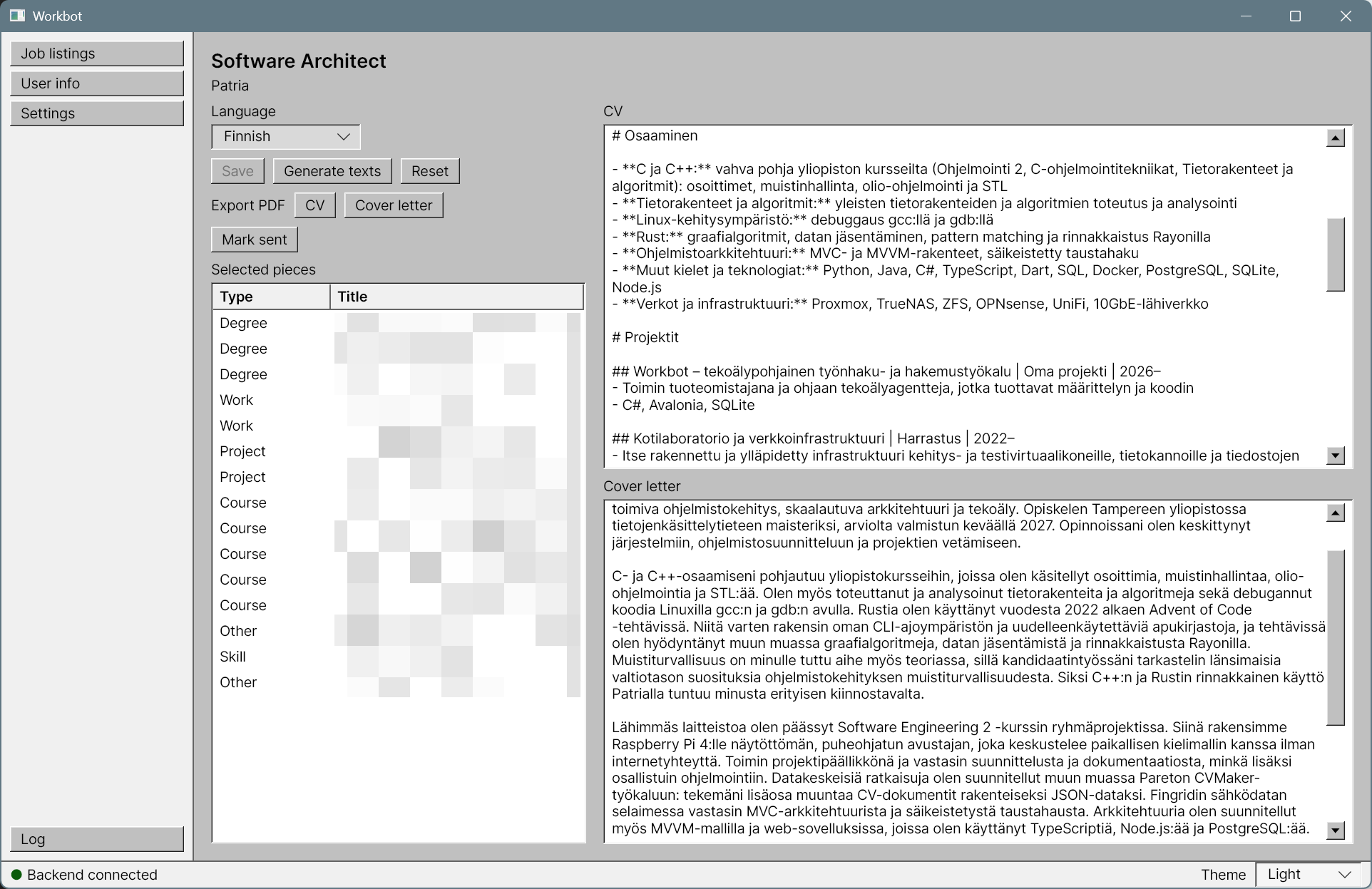
Task: Maximize the Workbot window
Action: click(1296, 16)
